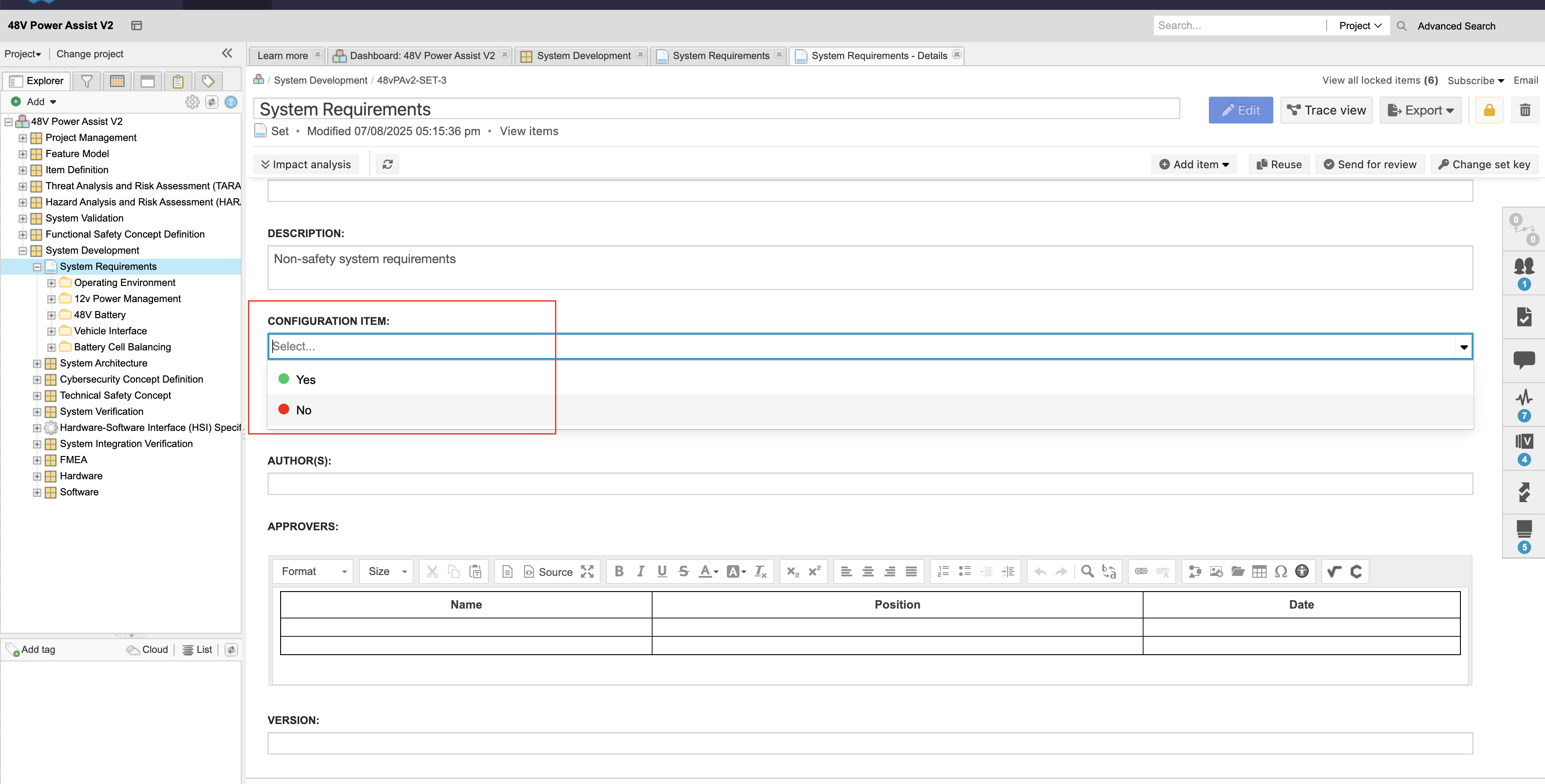Image resolution: width=1545 pixels, height=784 pixels.
Task: Open the activity stream pulse icon
Action: [1524, 404]
